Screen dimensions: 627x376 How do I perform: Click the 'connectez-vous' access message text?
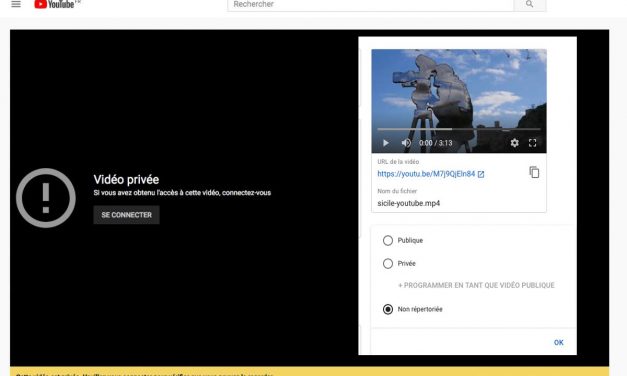coord(182,193)
